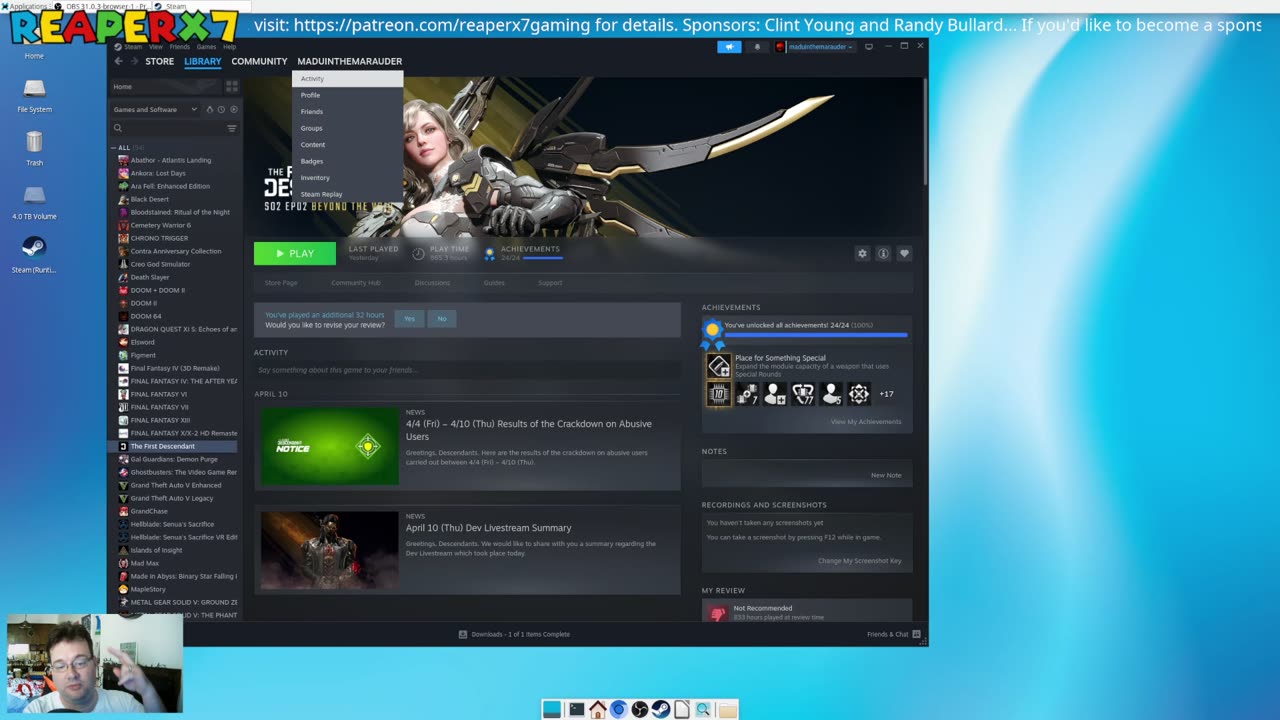Collapse the ALL games category

[113, 147]
